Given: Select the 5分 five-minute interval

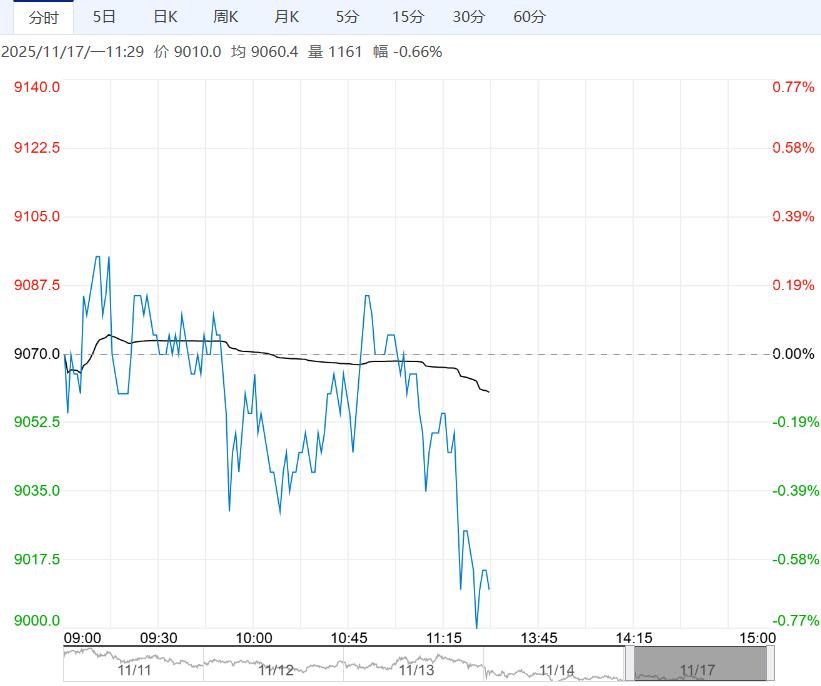Looking at the screenshot, I should coord(347,17).
